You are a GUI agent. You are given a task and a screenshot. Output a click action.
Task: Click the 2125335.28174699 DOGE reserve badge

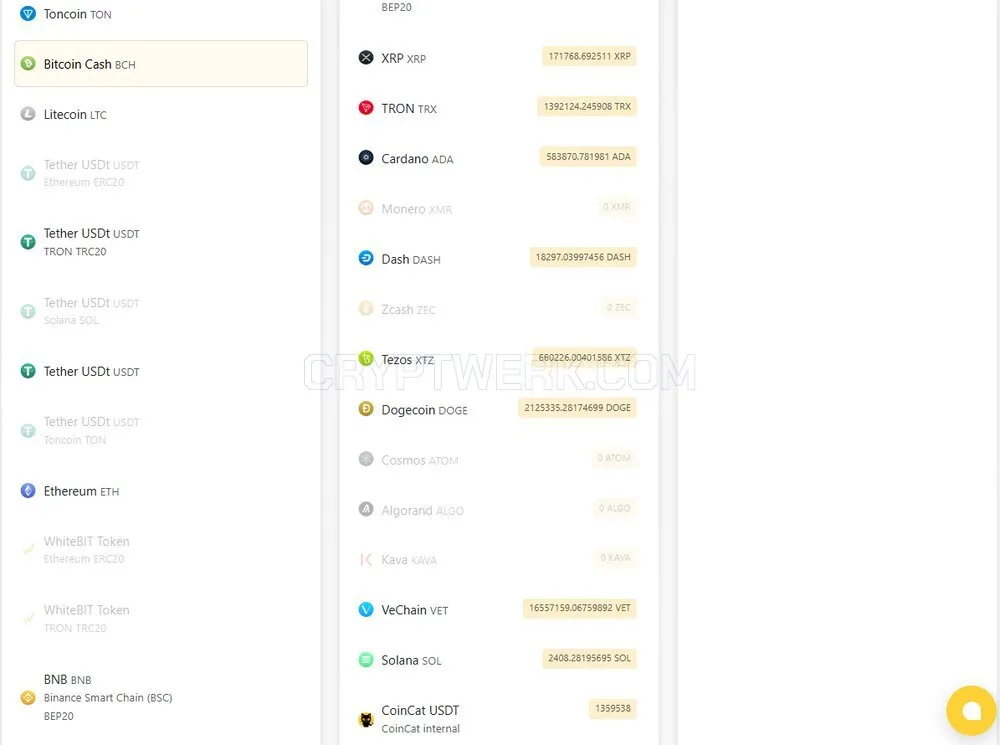coord(577,408)
